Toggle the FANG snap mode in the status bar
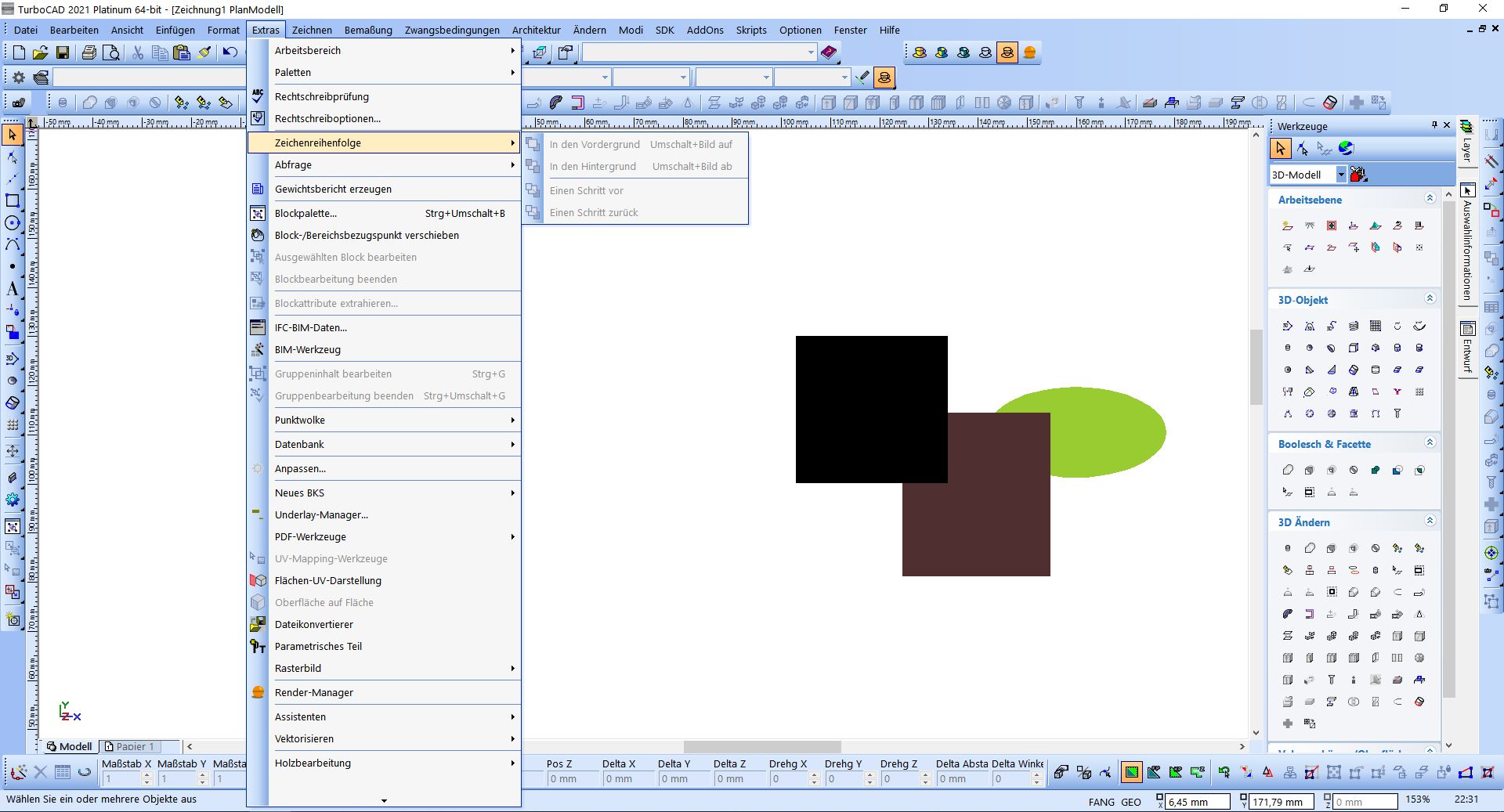This screenshot has height=812, width=1504. 1101,802
